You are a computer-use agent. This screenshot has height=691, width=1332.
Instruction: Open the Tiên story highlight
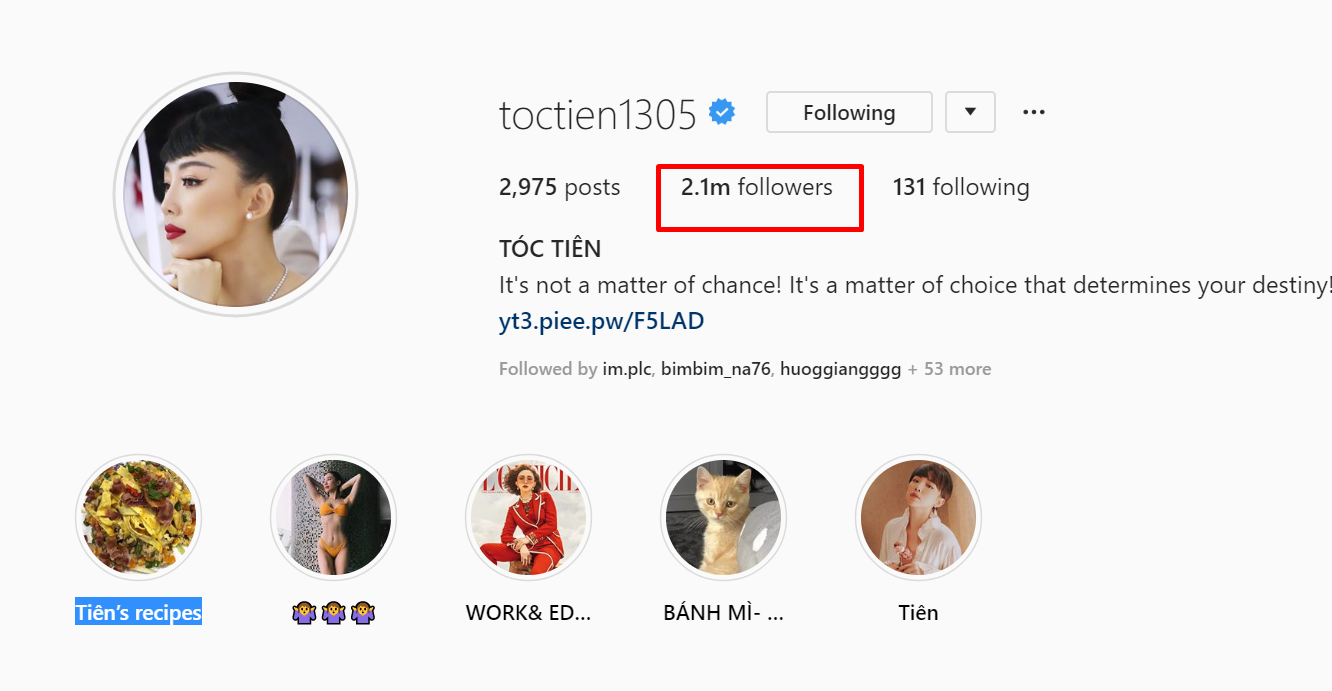coord(918,517)
